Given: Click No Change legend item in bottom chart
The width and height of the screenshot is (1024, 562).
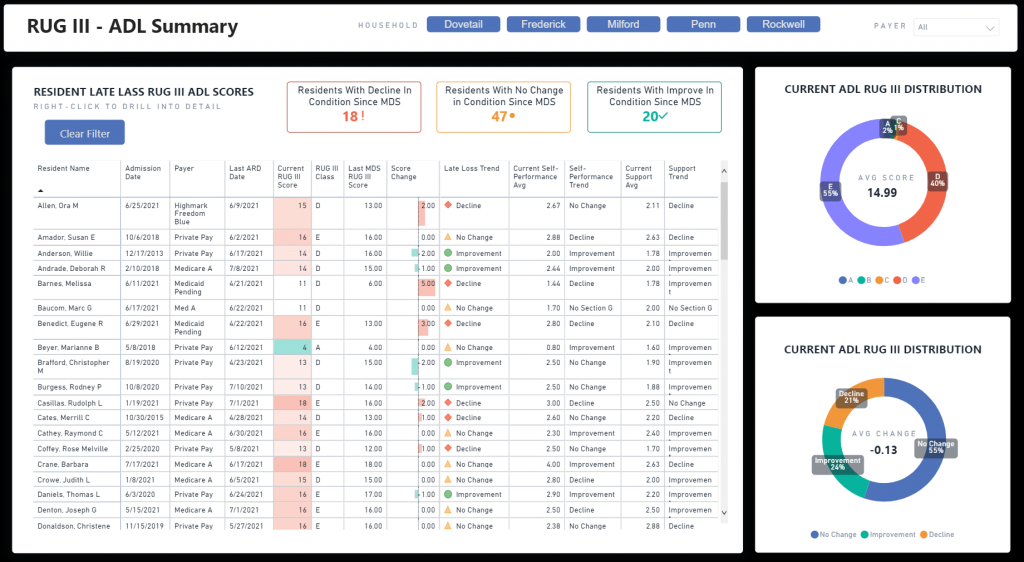Looking at the screenshot, I should point(833,535).
